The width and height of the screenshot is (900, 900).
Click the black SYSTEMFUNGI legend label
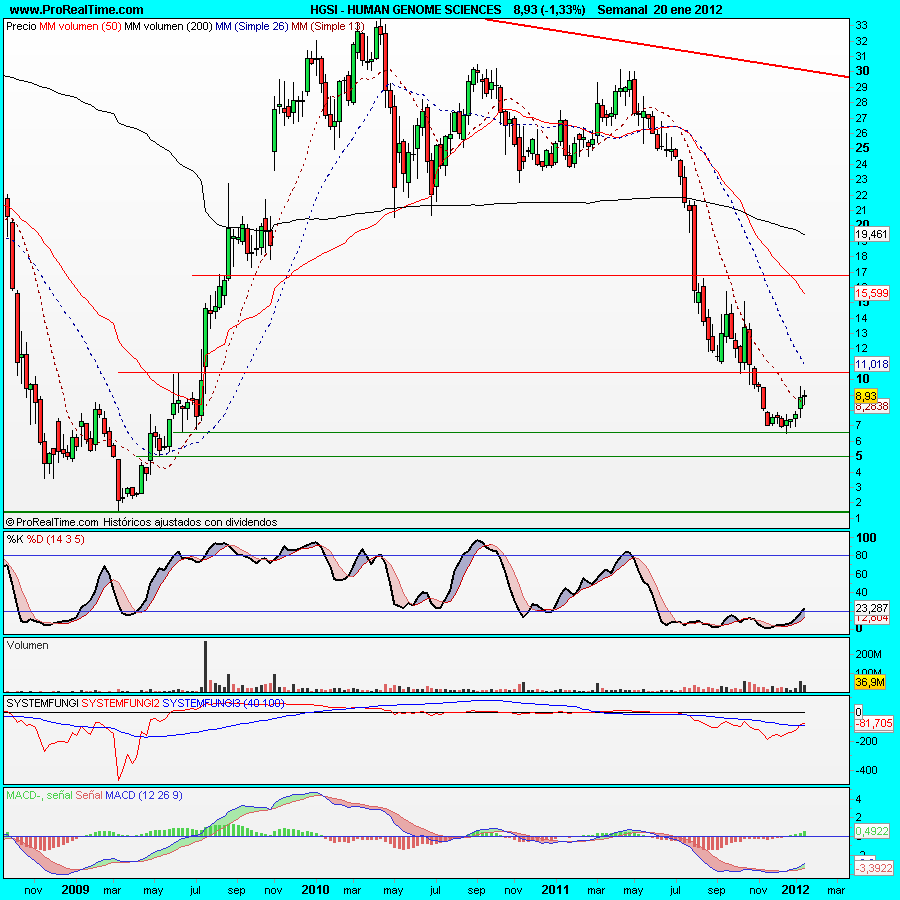(x=42, y=703)
